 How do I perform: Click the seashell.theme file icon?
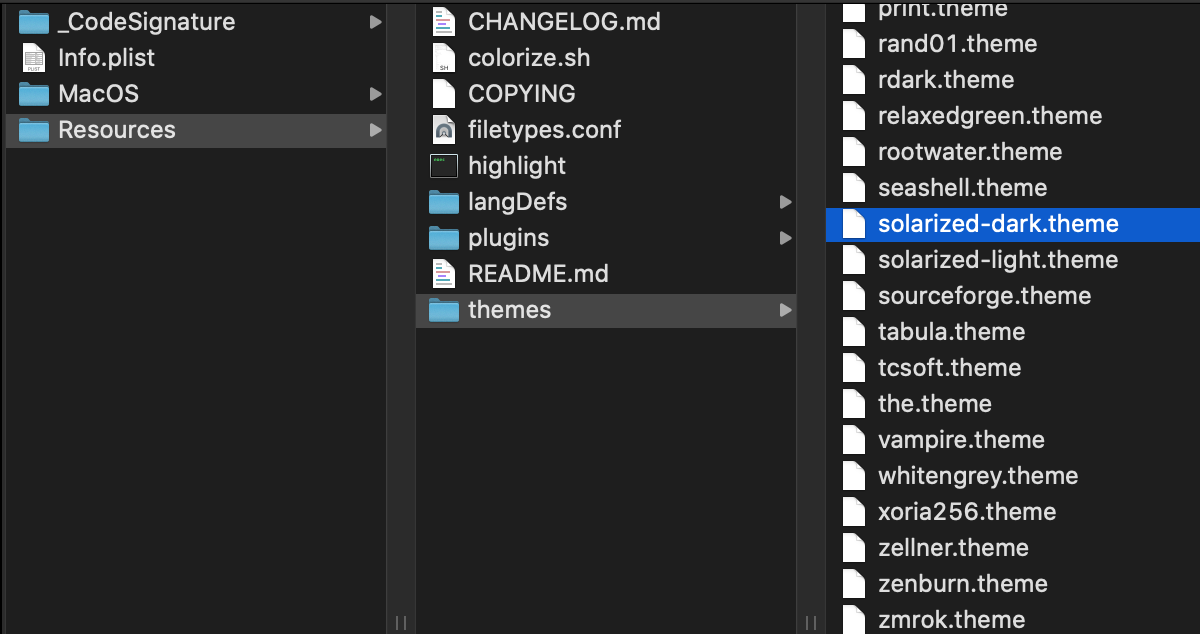click(x=853, y=188)
